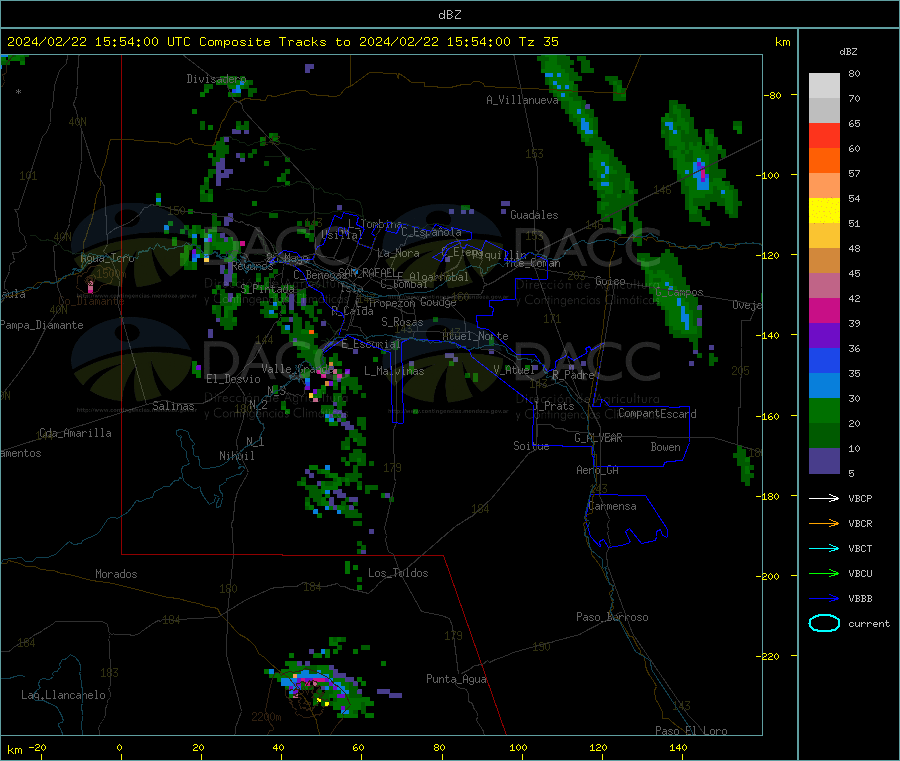Image resolution: width=900 pixels, height=761 pixels.
Task: Select the green 20 dBZ color swatch
Action: click(x=824, y=410)
